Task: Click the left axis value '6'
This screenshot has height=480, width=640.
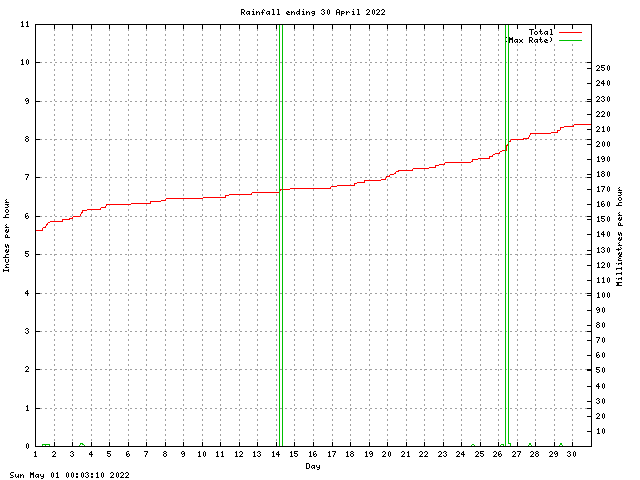Action: (27, 216)
